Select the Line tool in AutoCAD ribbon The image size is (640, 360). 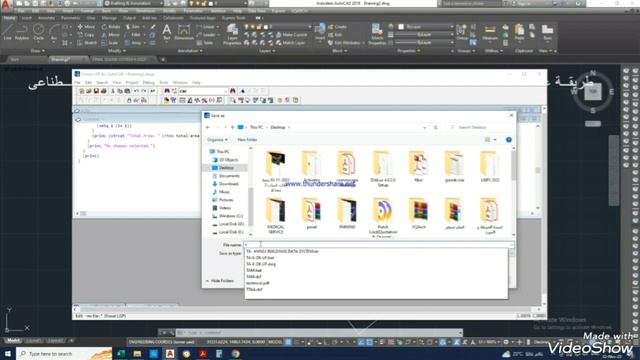(8, 32)
